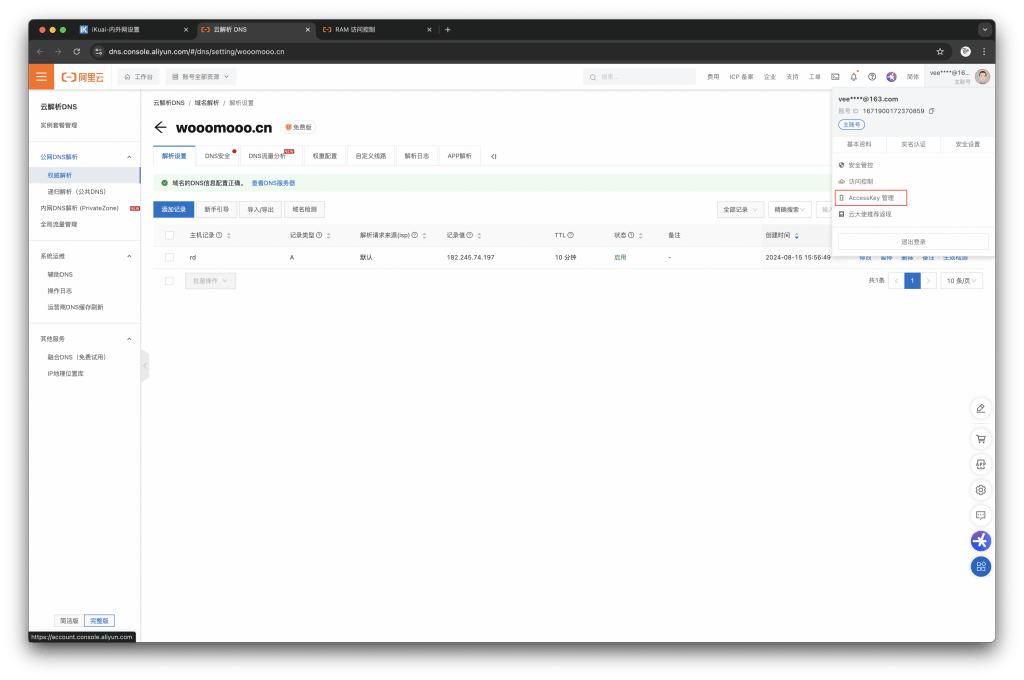Select the checkbox for the rd record
Image resolution: width=1024 pixels, height=680 pixels.
pos(170,257)
